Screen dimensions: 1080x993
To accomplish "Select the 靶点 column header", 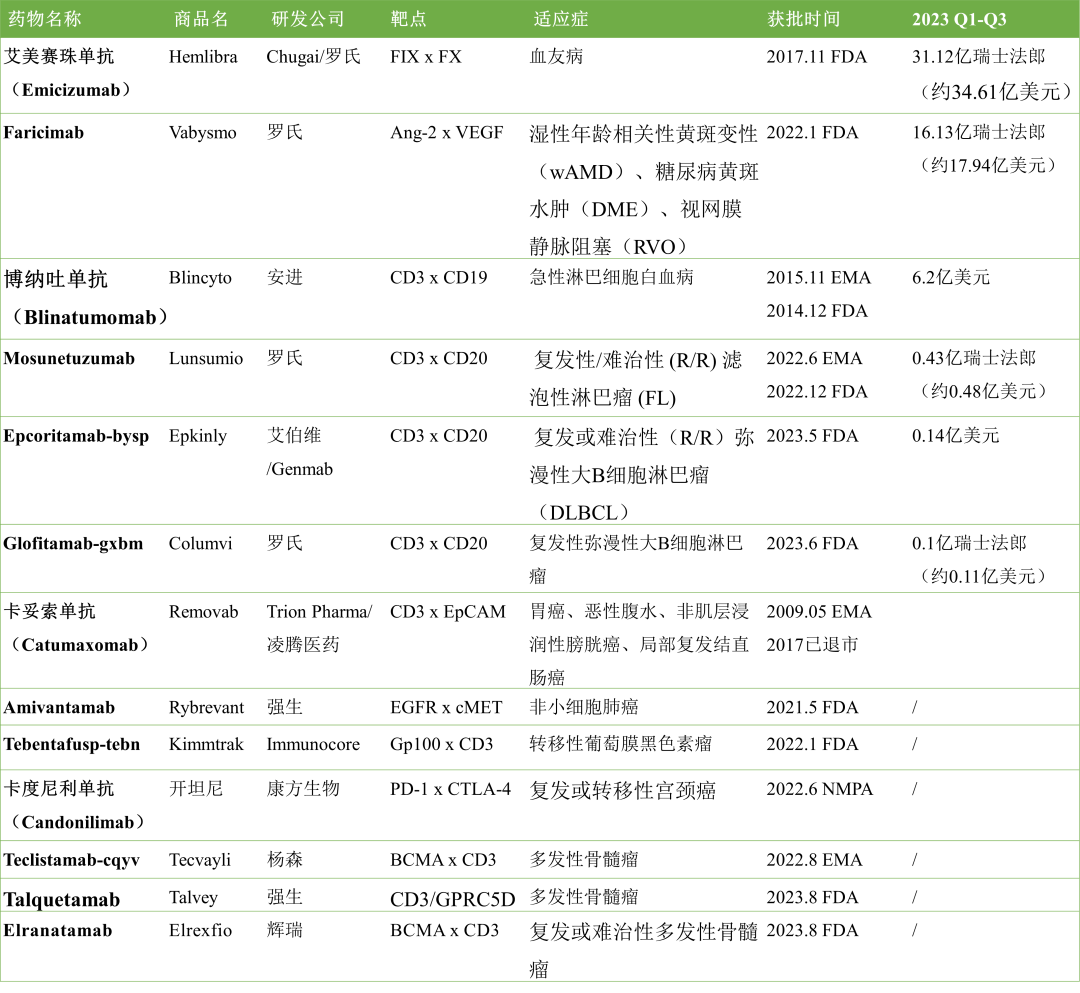I will click(408, 19).
